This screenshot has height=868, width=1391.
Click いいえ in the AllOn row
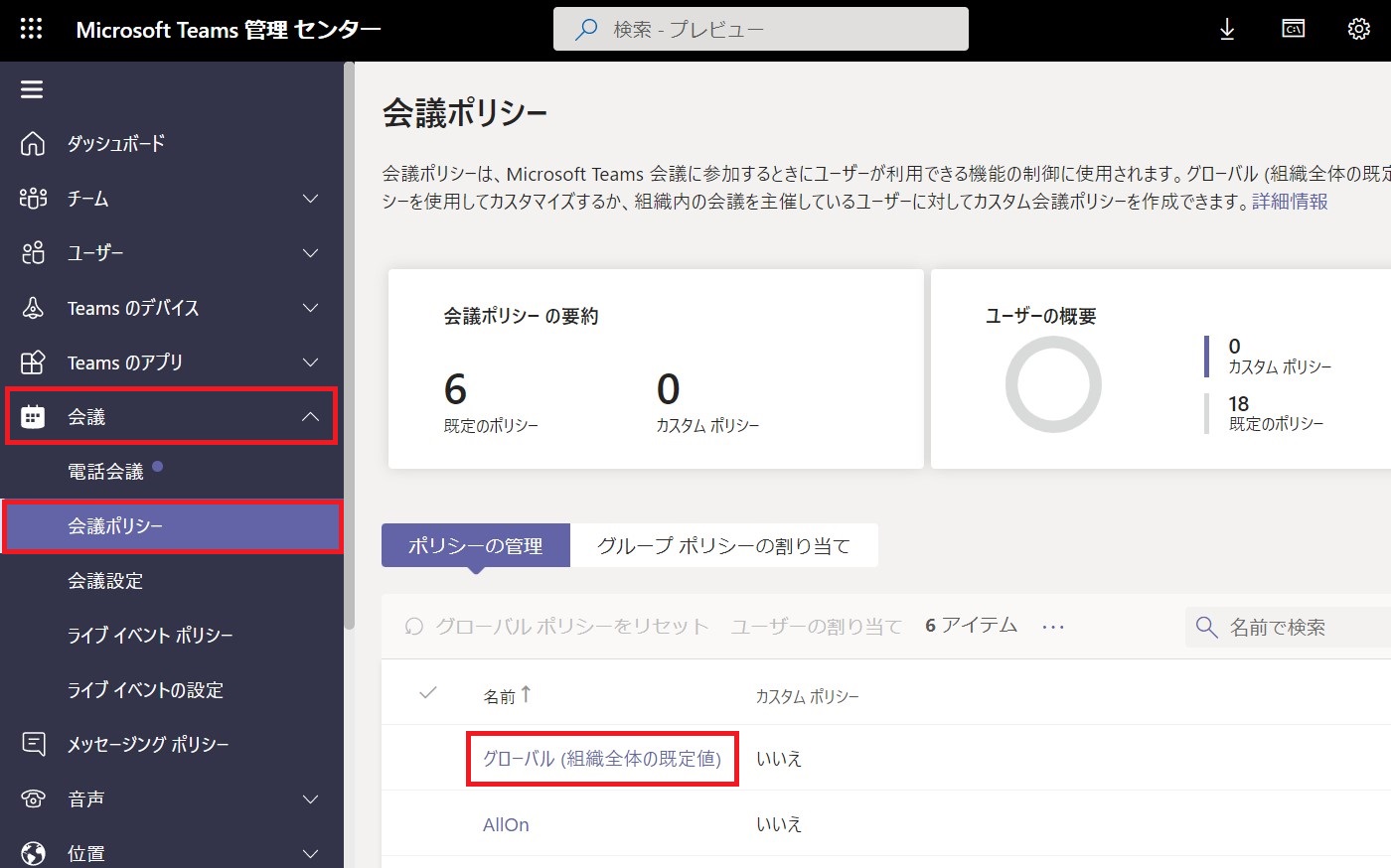point(779,824)
